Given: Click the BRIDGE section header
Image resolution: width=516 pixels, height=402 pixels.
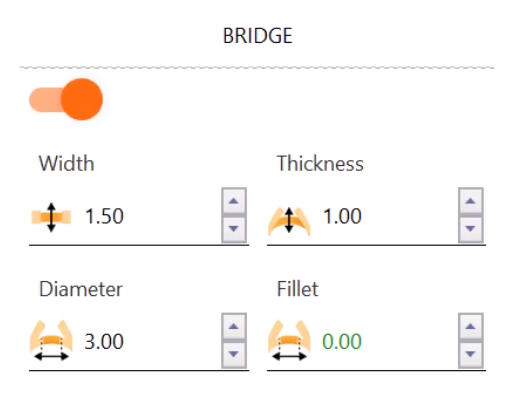Looking at the screenshot, I should tap(258, 36).
